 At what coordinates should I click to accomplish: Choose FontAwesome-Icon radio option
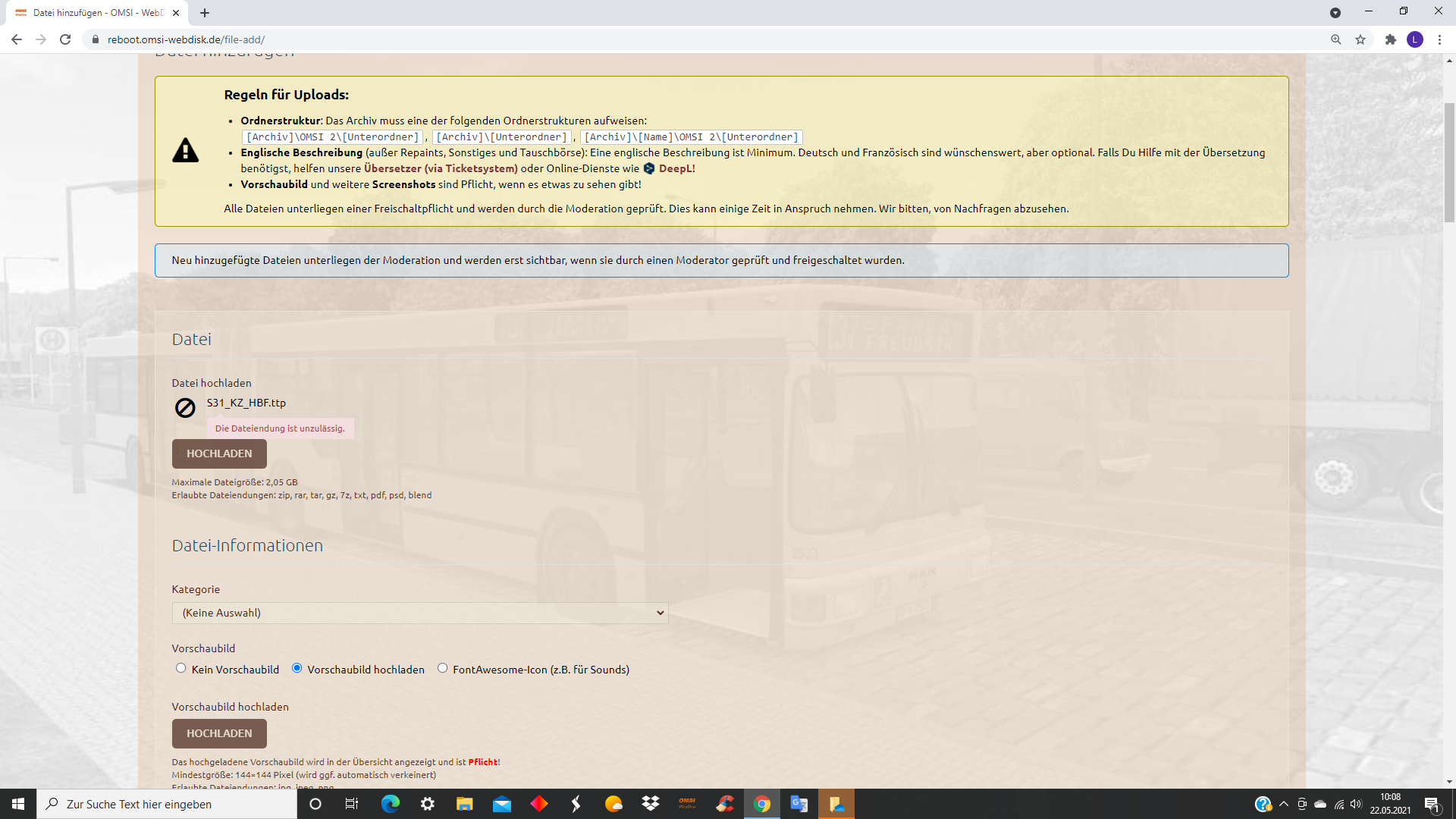click(x=442, y=668)
